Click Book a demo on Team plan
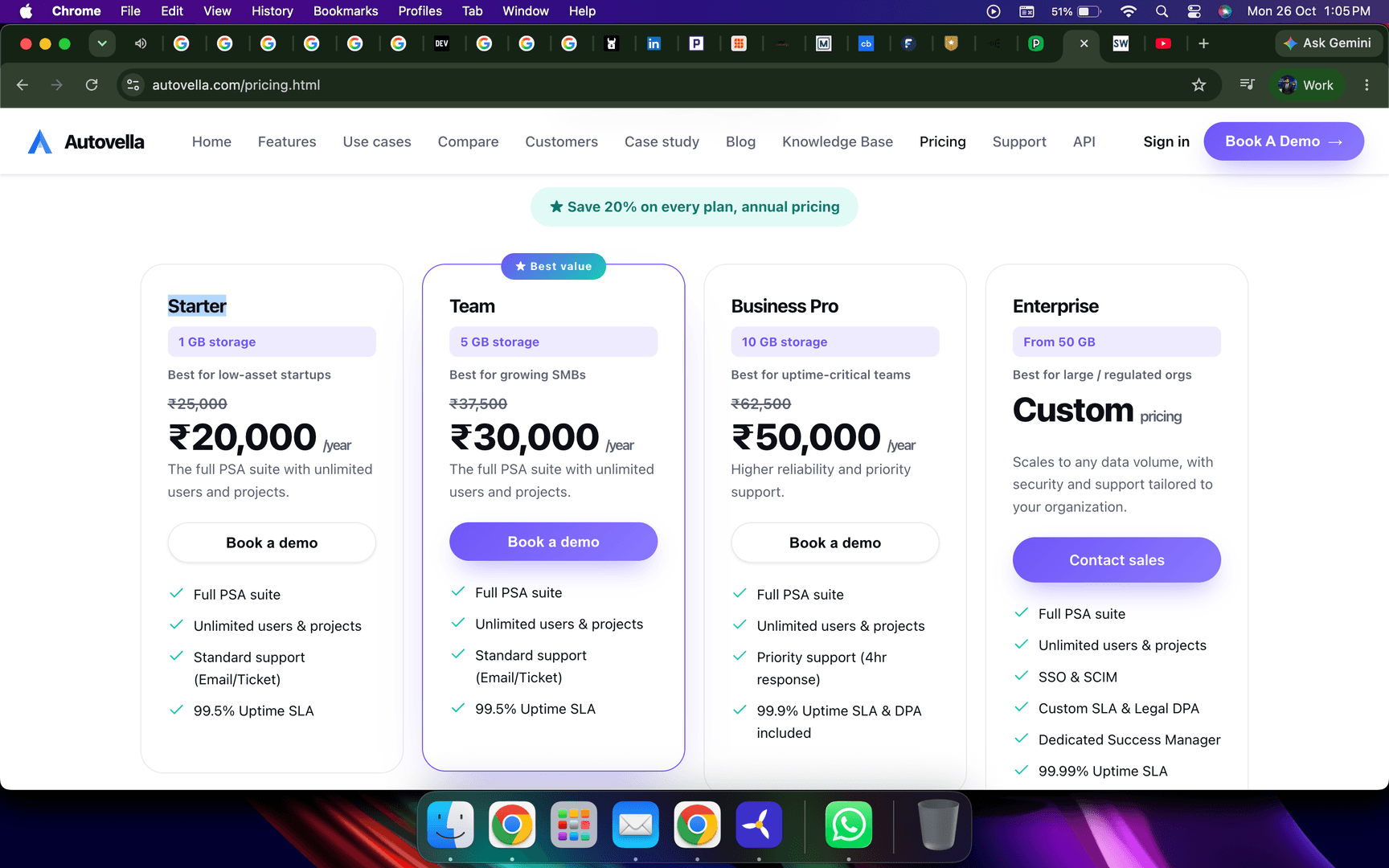Viewport: 1389px width, 868px height. click(553, 542)
